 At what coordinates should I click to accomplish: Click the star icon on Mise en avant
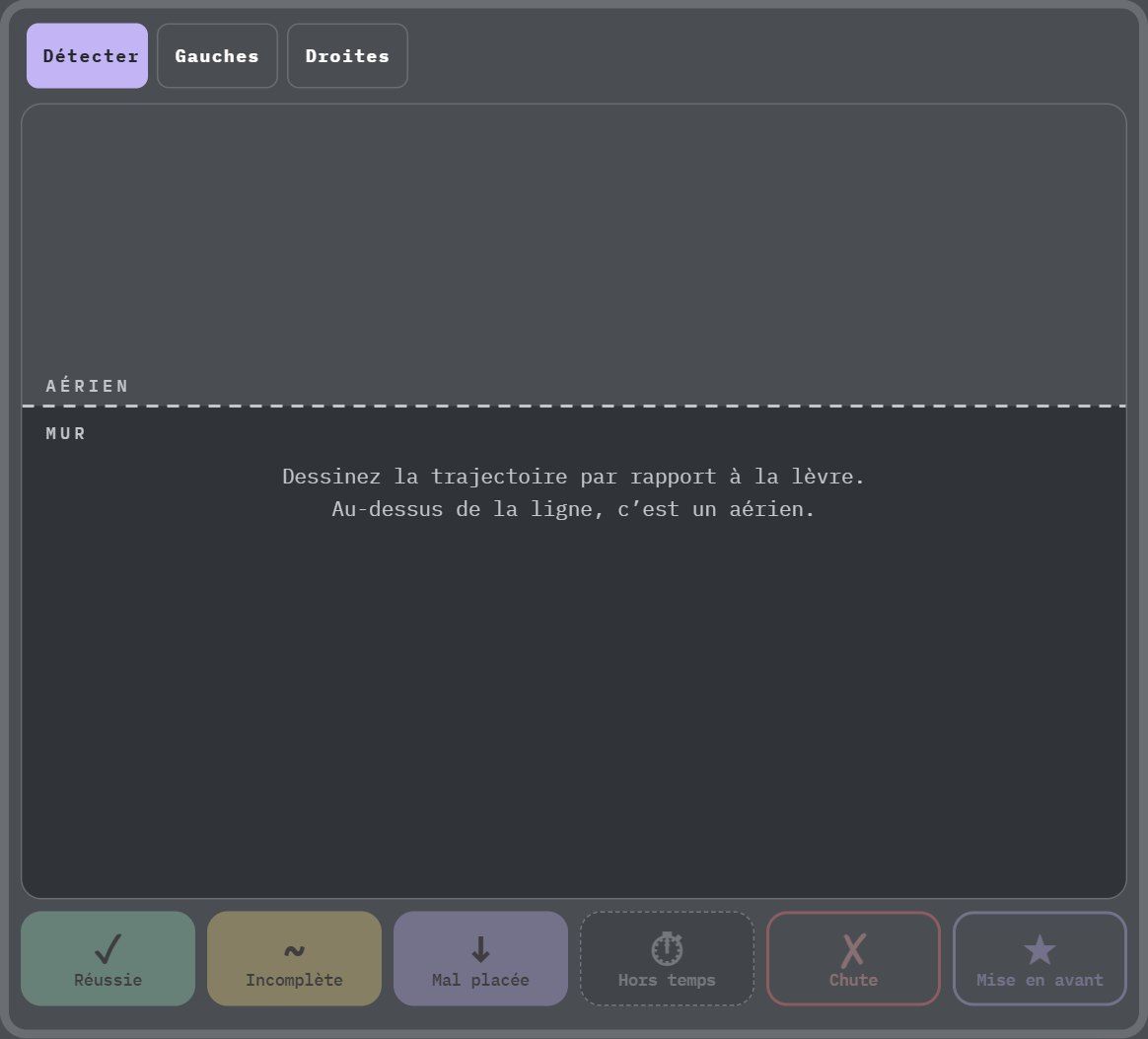point(1040,949)
